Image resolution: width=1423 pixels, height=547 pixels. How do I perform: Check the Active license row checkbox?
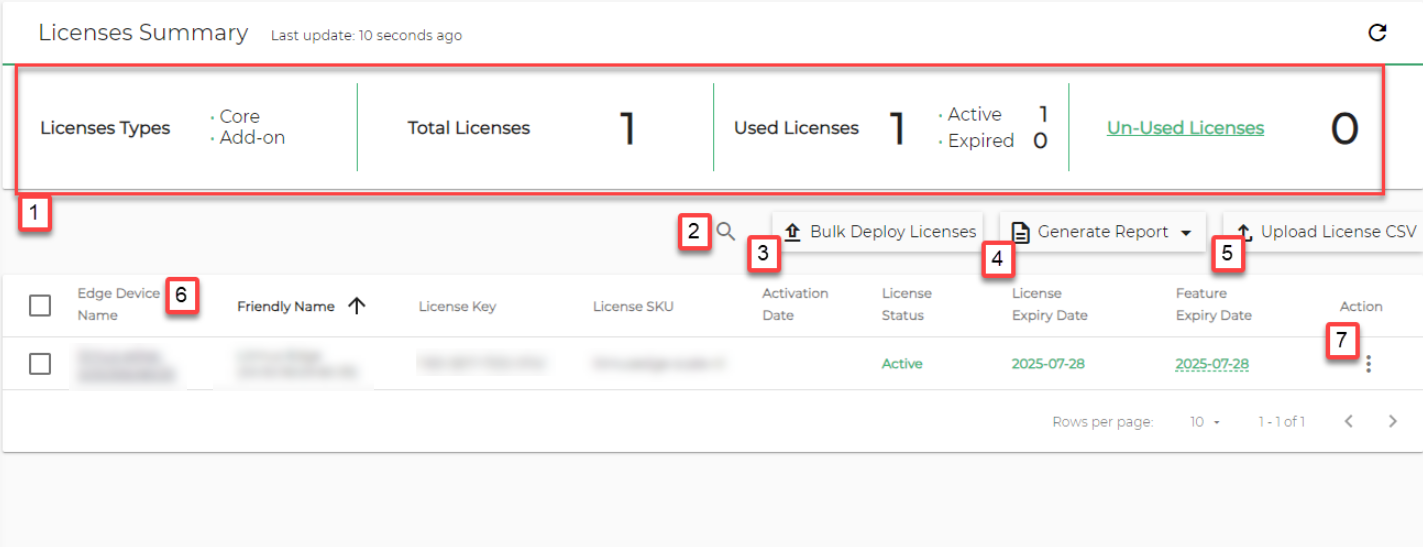pyautogui.click(x=40, y=364)
